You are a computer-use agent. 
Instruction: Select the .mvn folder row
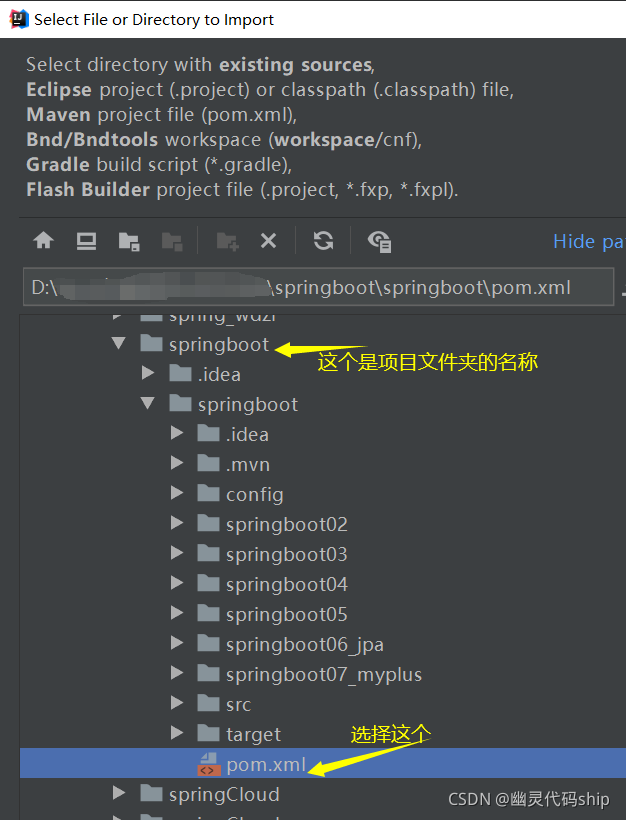point(323,464)
